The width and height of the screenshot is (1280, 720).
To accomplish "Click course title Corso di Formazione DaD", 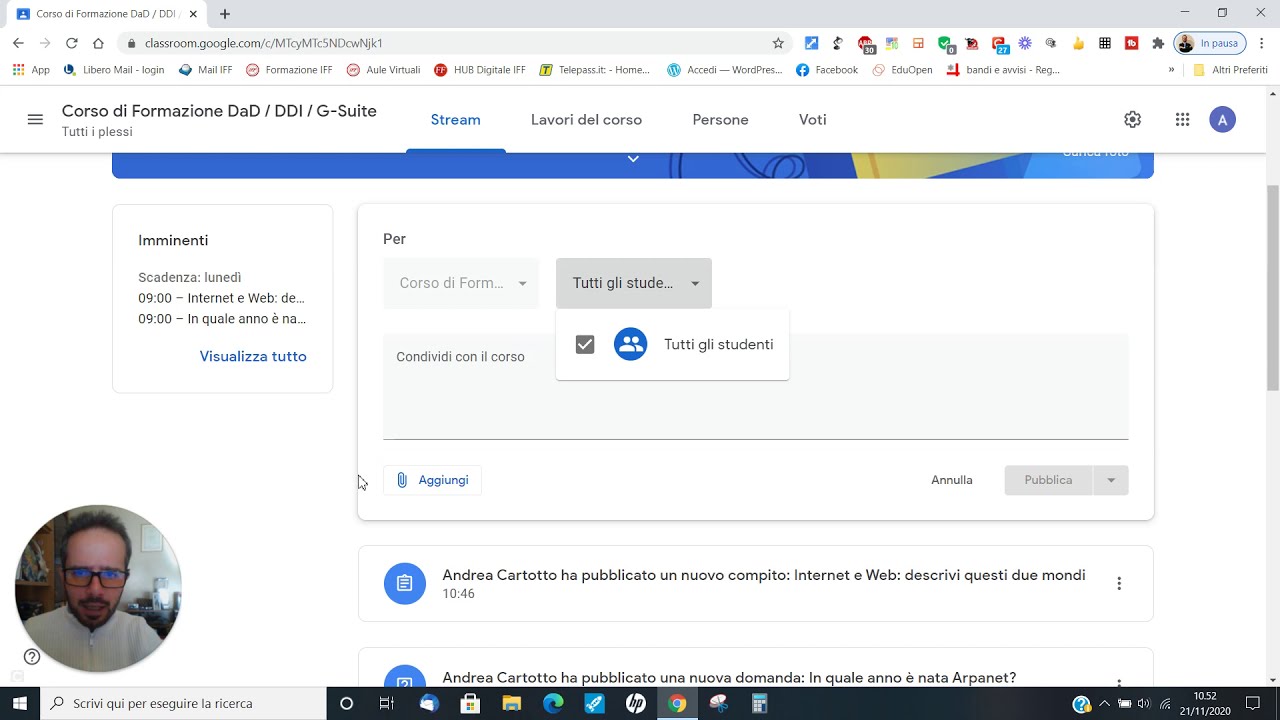I will (x=219, y=111).
